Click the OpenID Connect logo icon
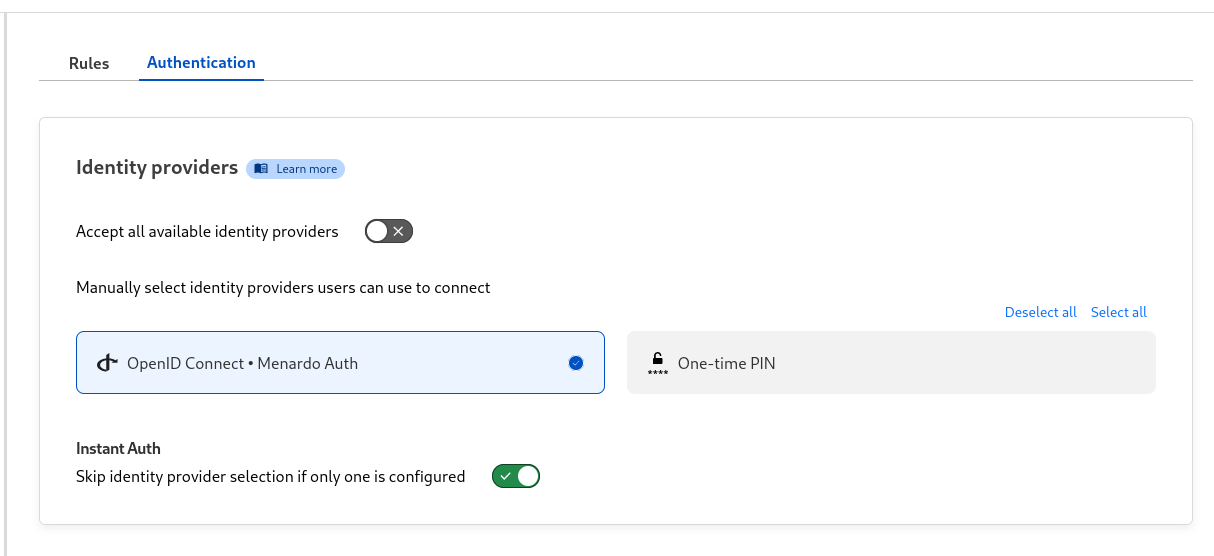The image size is (1214, 556). [107, 363]
